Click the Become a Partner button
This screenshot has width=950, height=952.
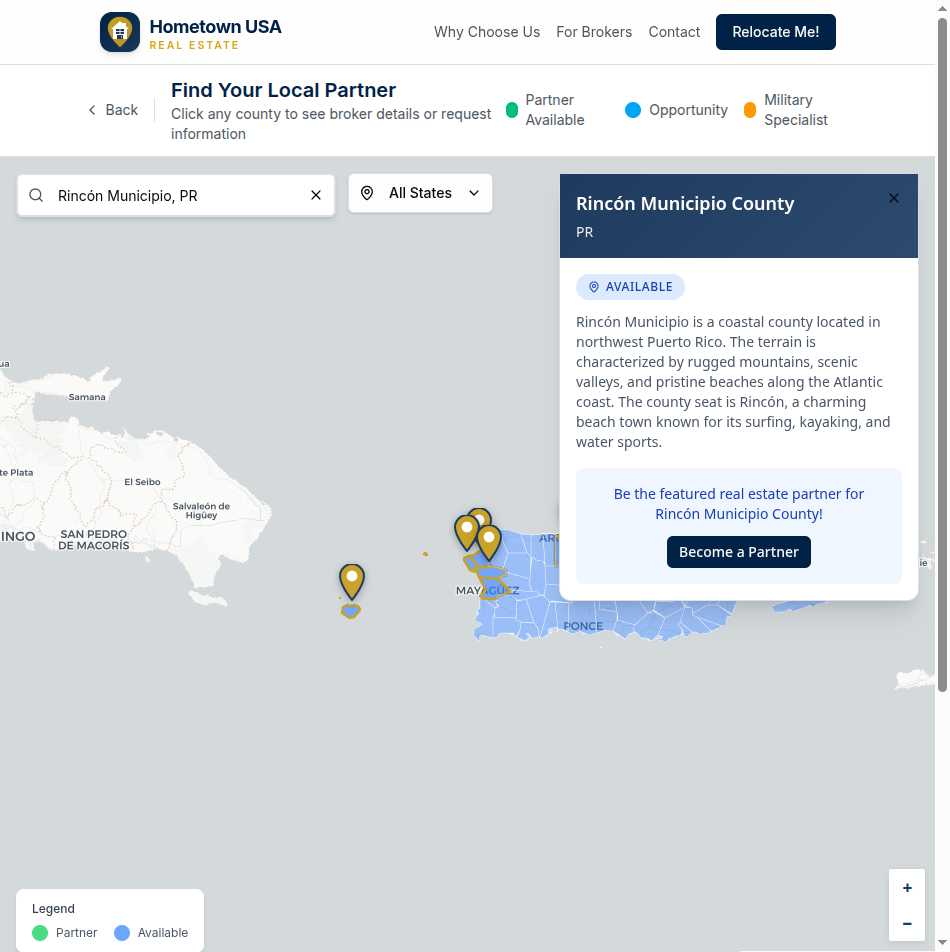[739, 552]
